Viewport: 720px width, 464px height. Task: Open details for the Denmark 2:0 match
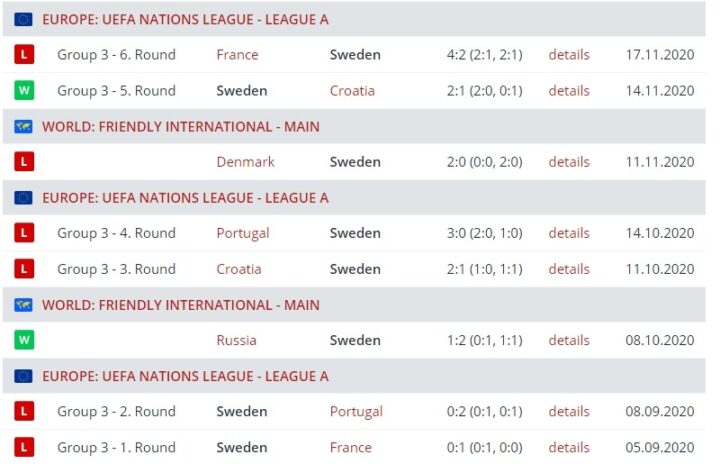click(x=568, y=162)
